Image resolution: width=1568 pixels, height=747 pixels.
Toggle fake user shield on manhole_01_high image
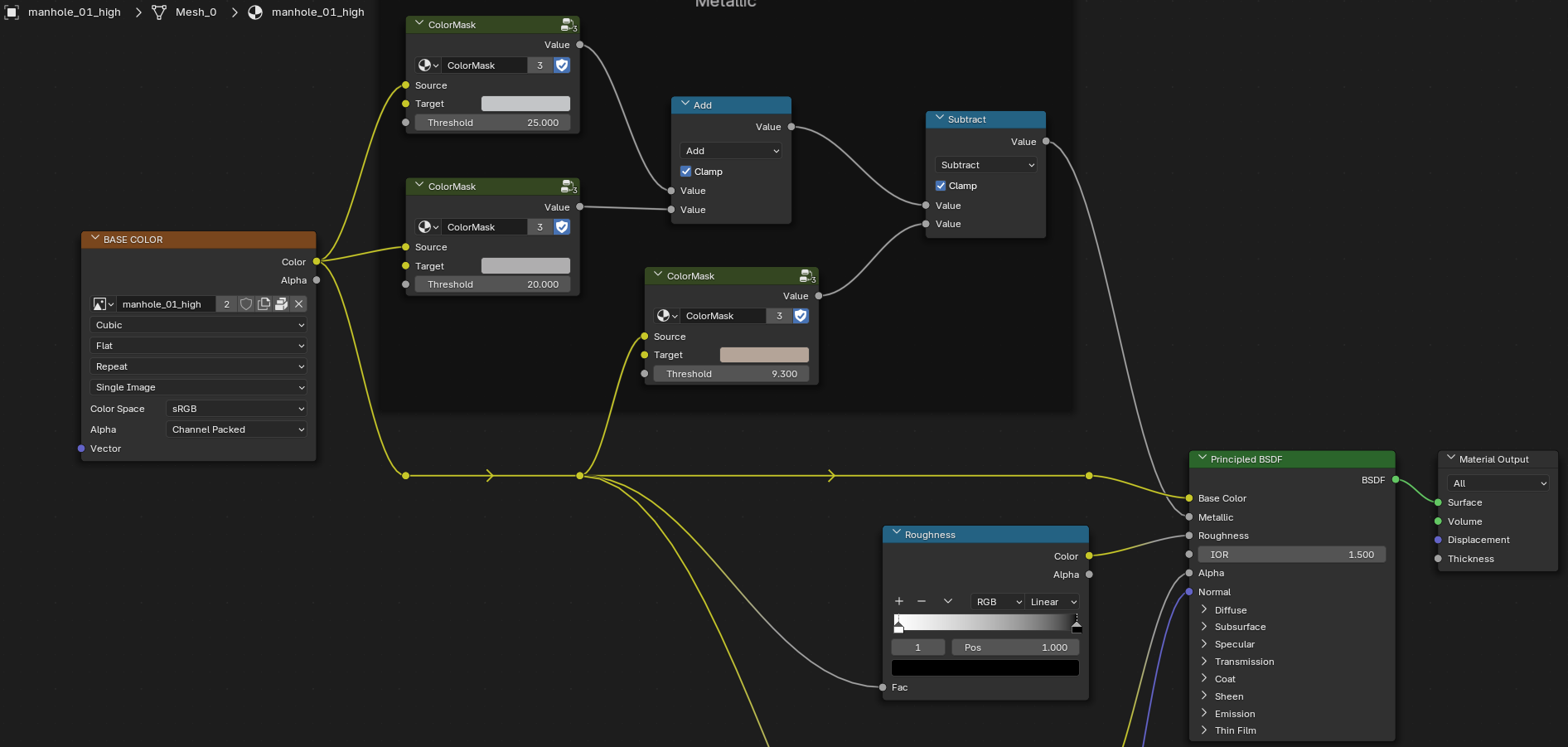(x=246, y=304)
